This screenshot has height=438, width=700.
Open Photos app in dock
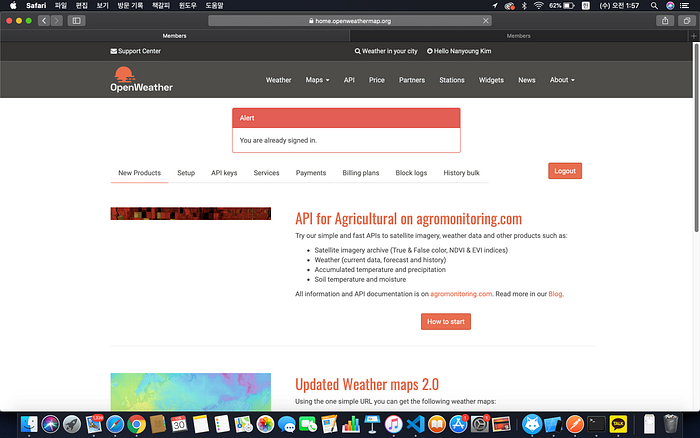click(x=265, y=424)
